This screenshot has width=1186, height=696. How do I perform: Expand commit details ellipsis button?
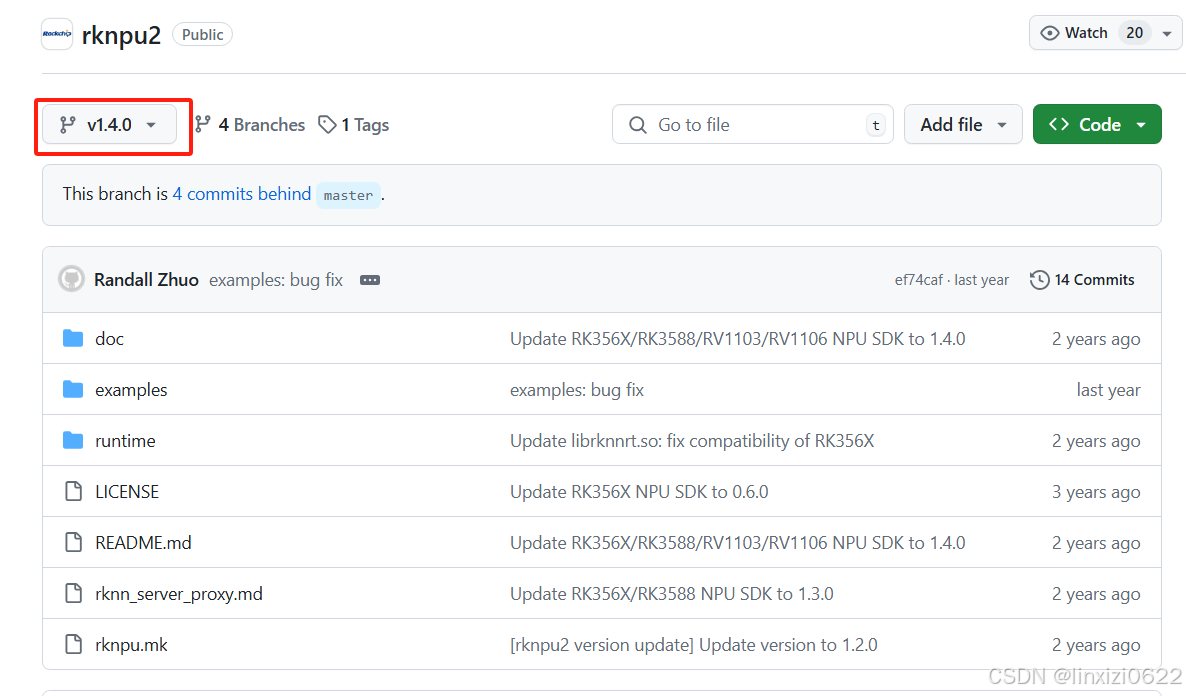point(370,280)
